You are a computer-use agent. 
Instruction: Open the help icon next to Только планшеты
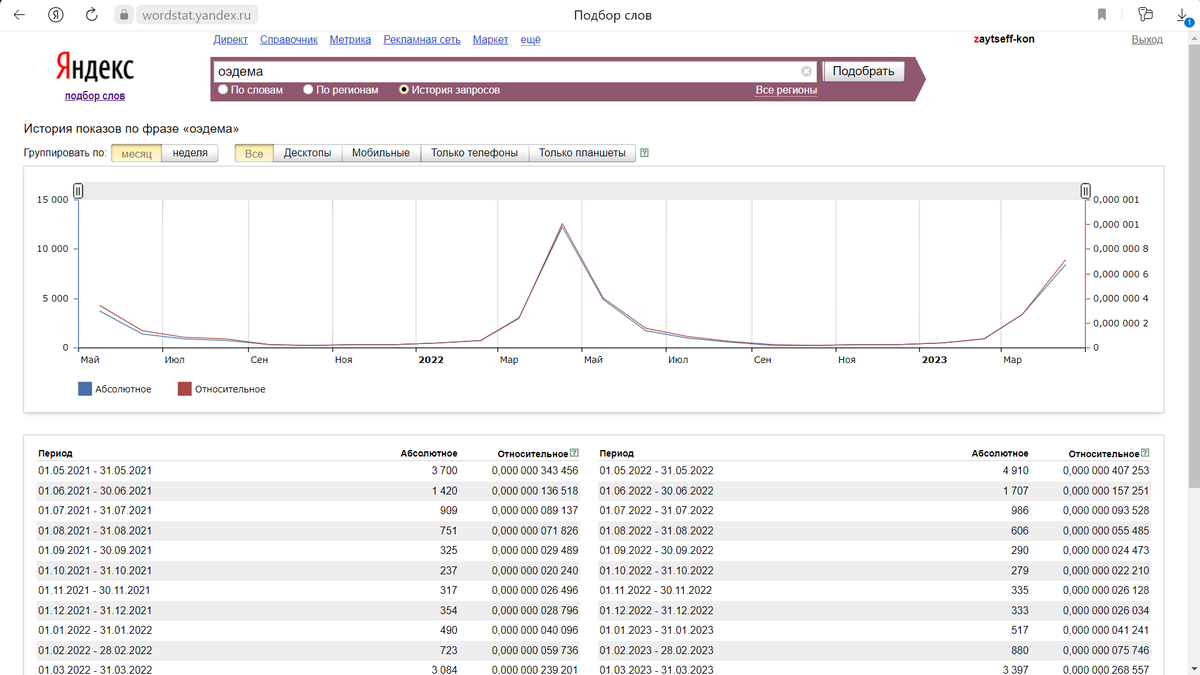pyautogui.click(x=644, y=153)
